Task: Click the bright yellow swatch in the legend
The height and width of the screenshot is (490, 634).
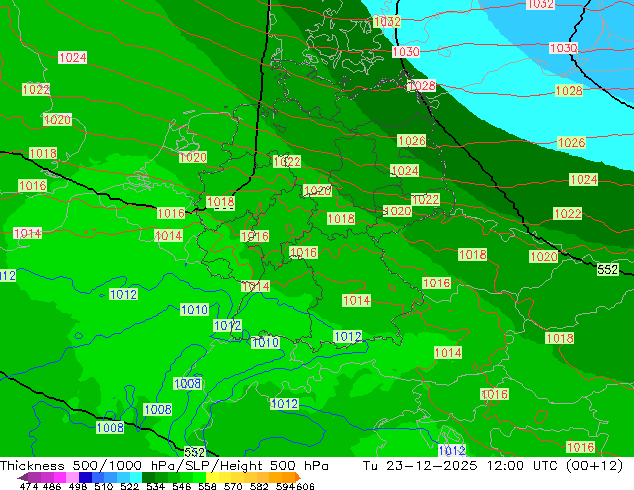Action: [x=212, y=477]
